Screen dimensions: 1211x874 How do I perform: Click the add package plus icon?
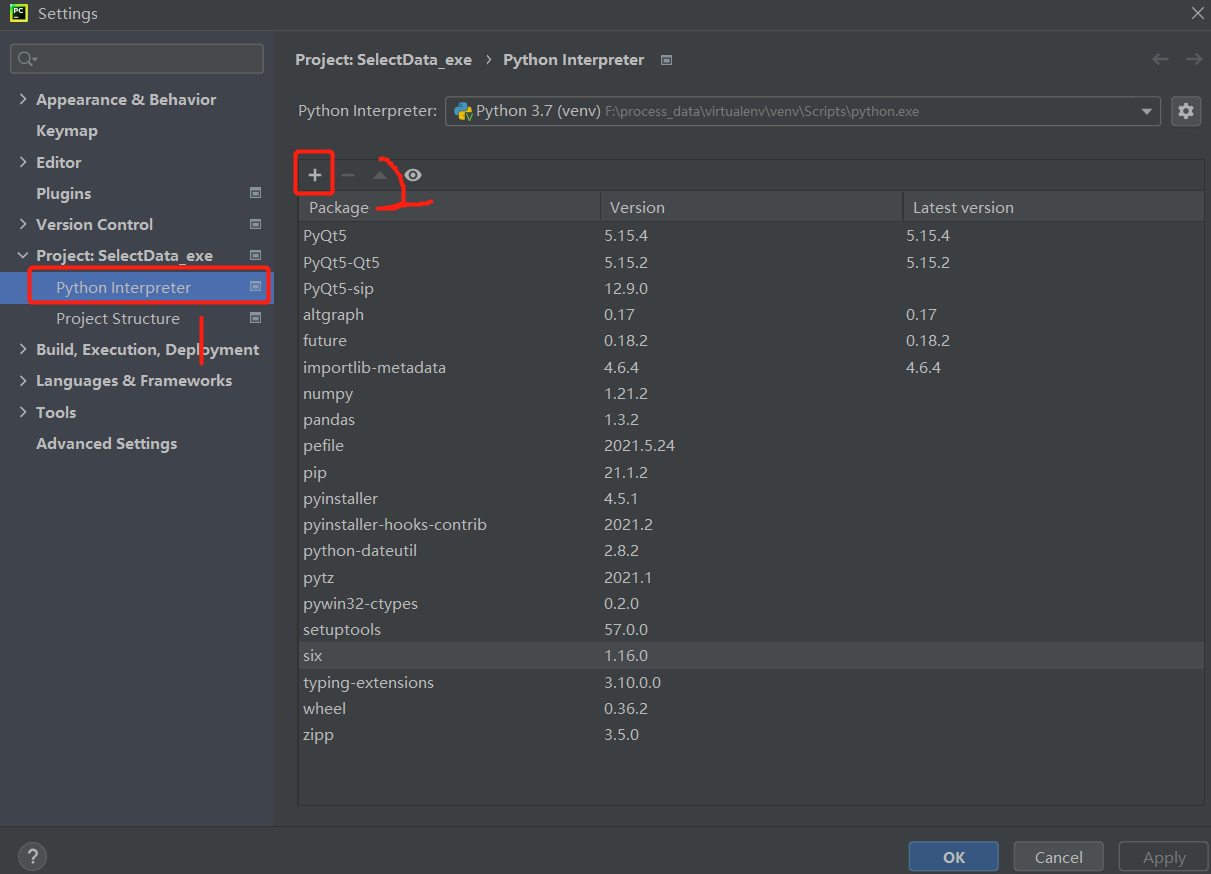tap(314, 175)
